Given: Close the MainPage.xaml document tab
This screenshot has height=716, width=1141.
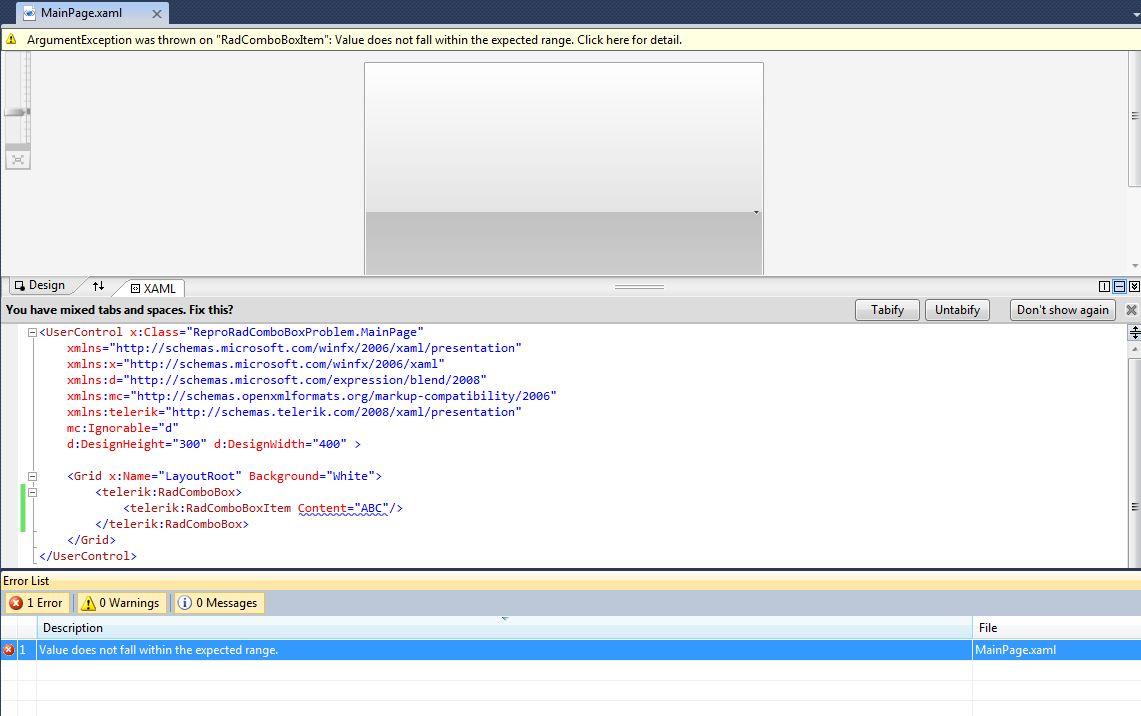Looking at the screenshot, I should [156, 14].
